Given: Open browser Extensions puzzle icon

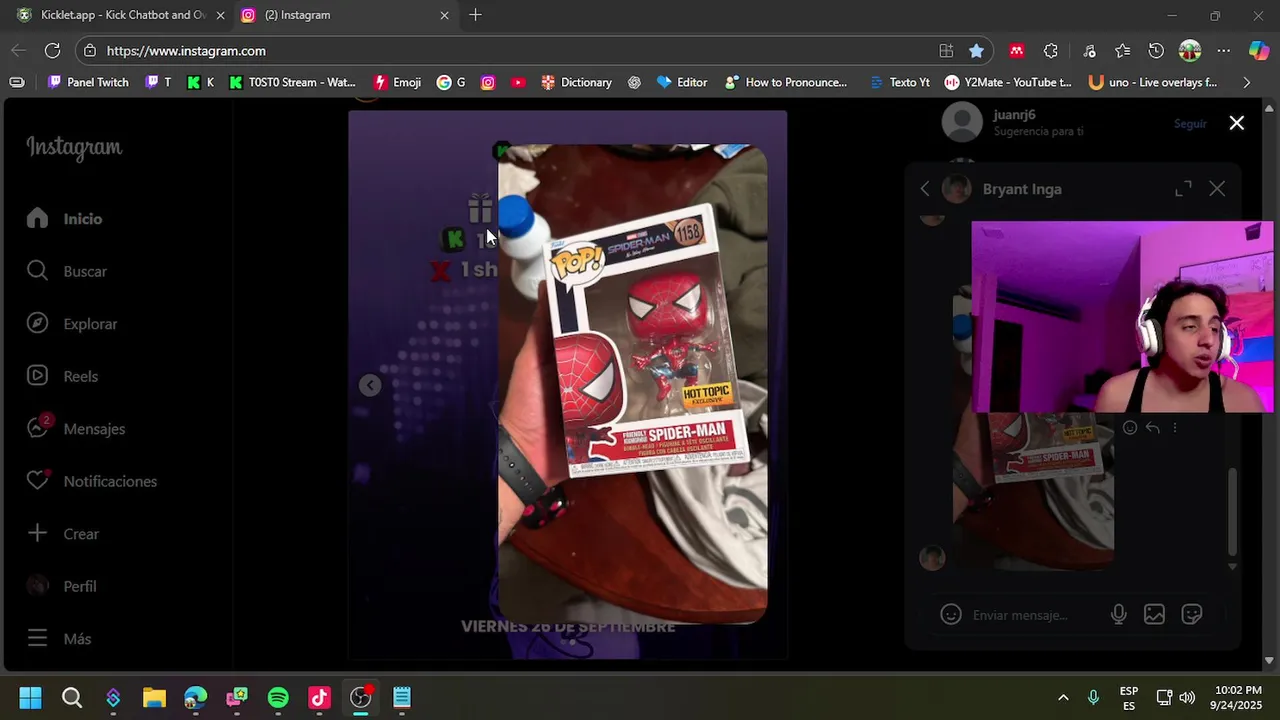Looking at the screenshot, I should coord(1051,51).
